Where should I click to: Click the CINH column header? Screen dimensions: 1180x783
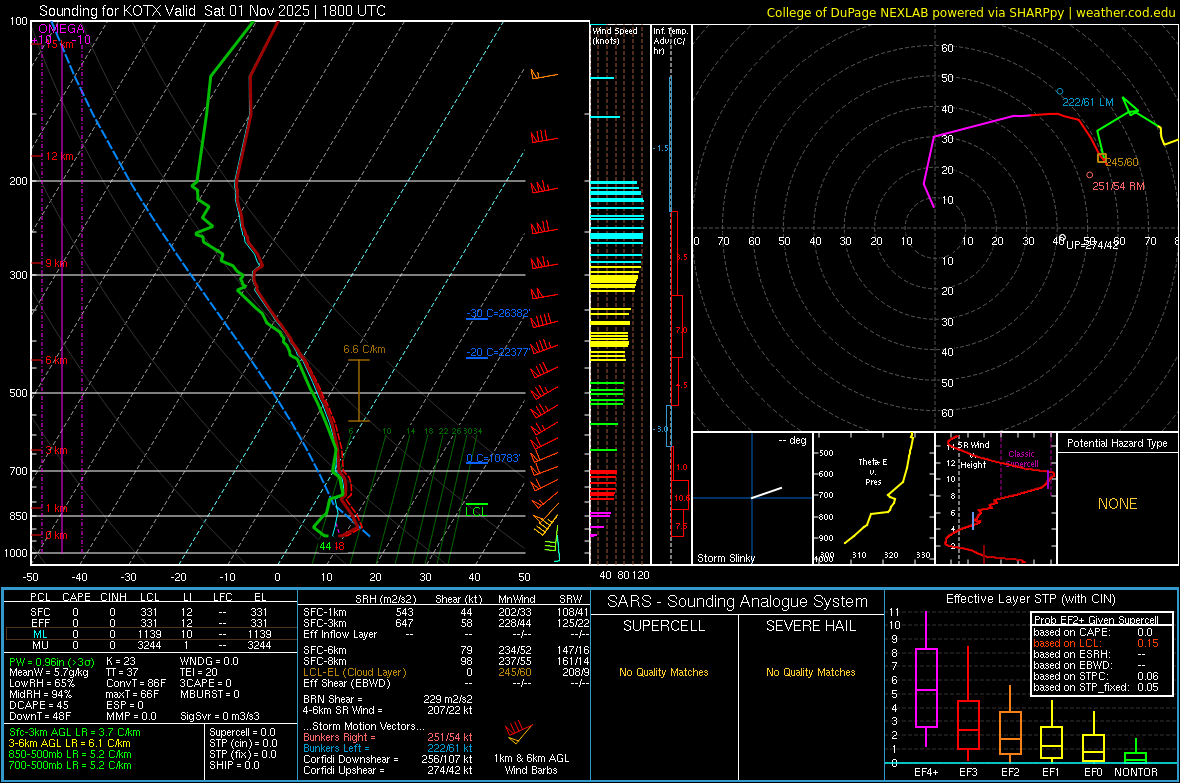point(114,597)
